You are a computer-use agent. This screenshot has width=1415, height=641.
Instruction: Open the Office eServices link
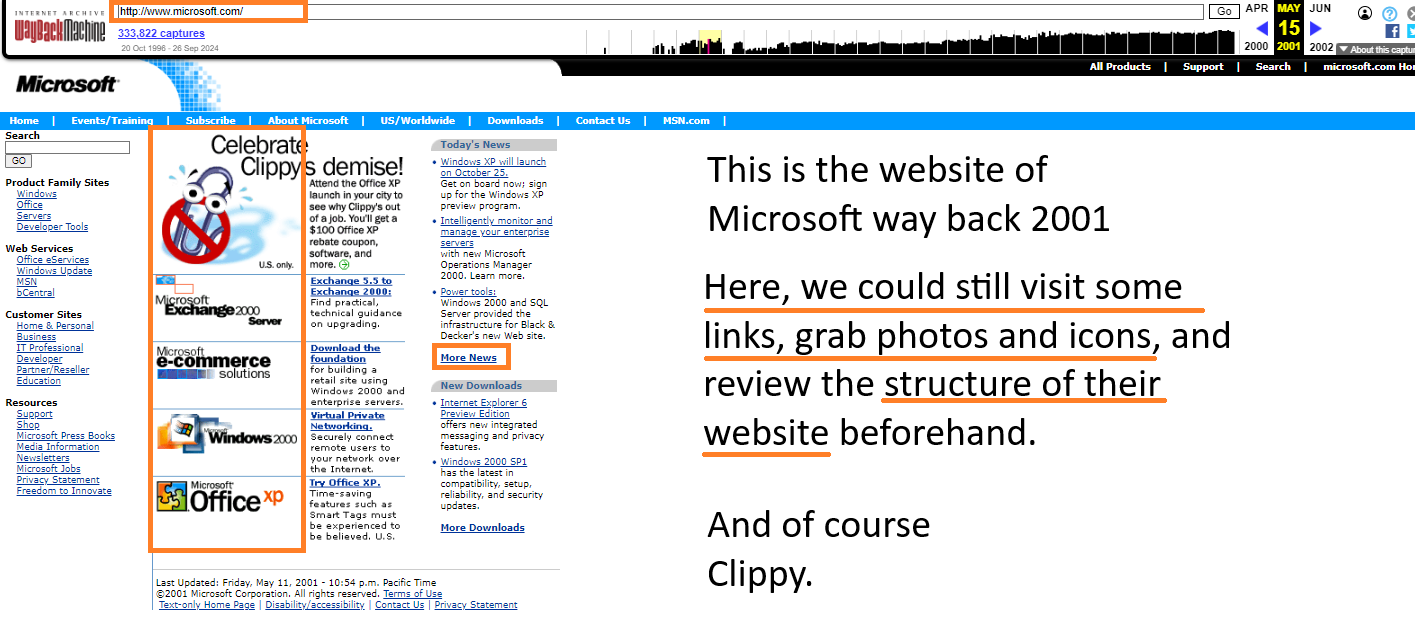coord(52,260)
